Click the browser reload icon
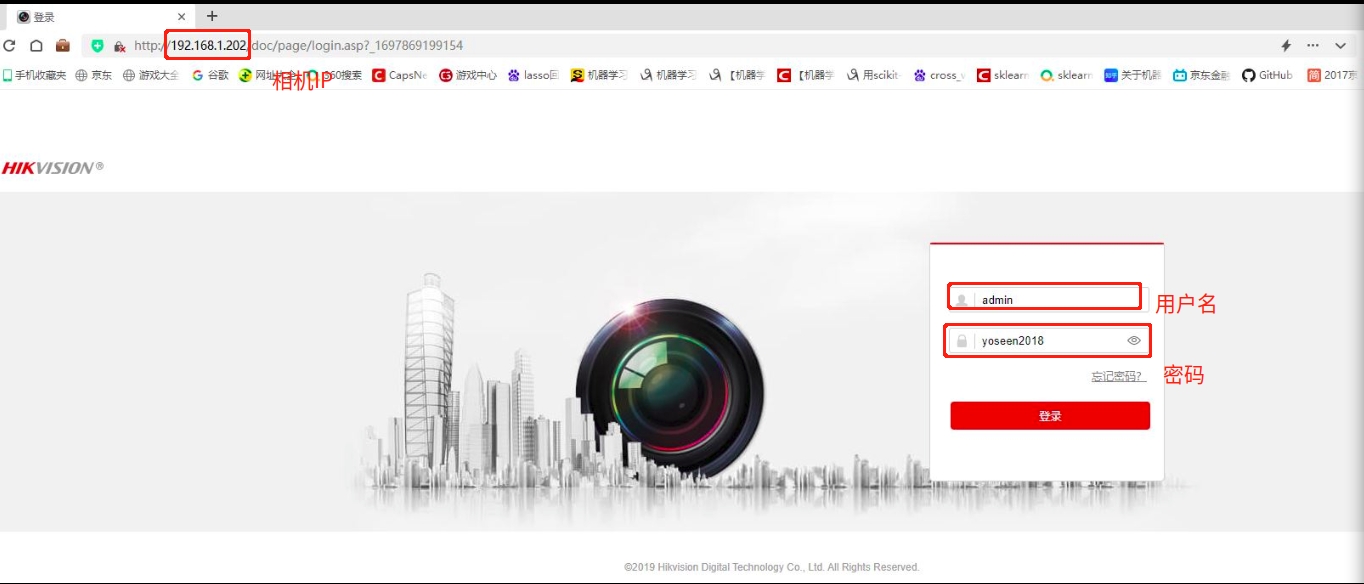The image size is (1364, 584). [10, 46]
